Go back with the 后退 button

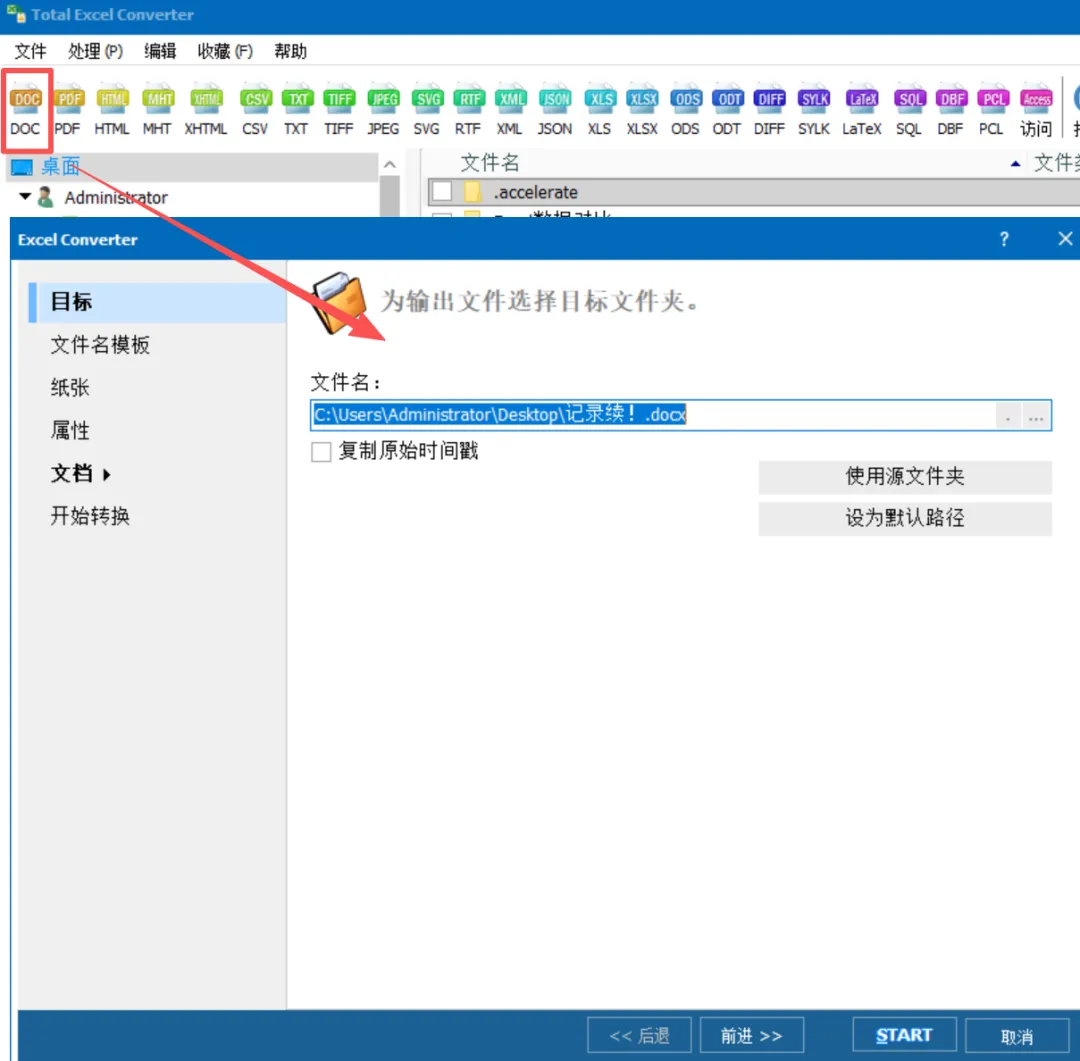click(x=639, y=1035)
